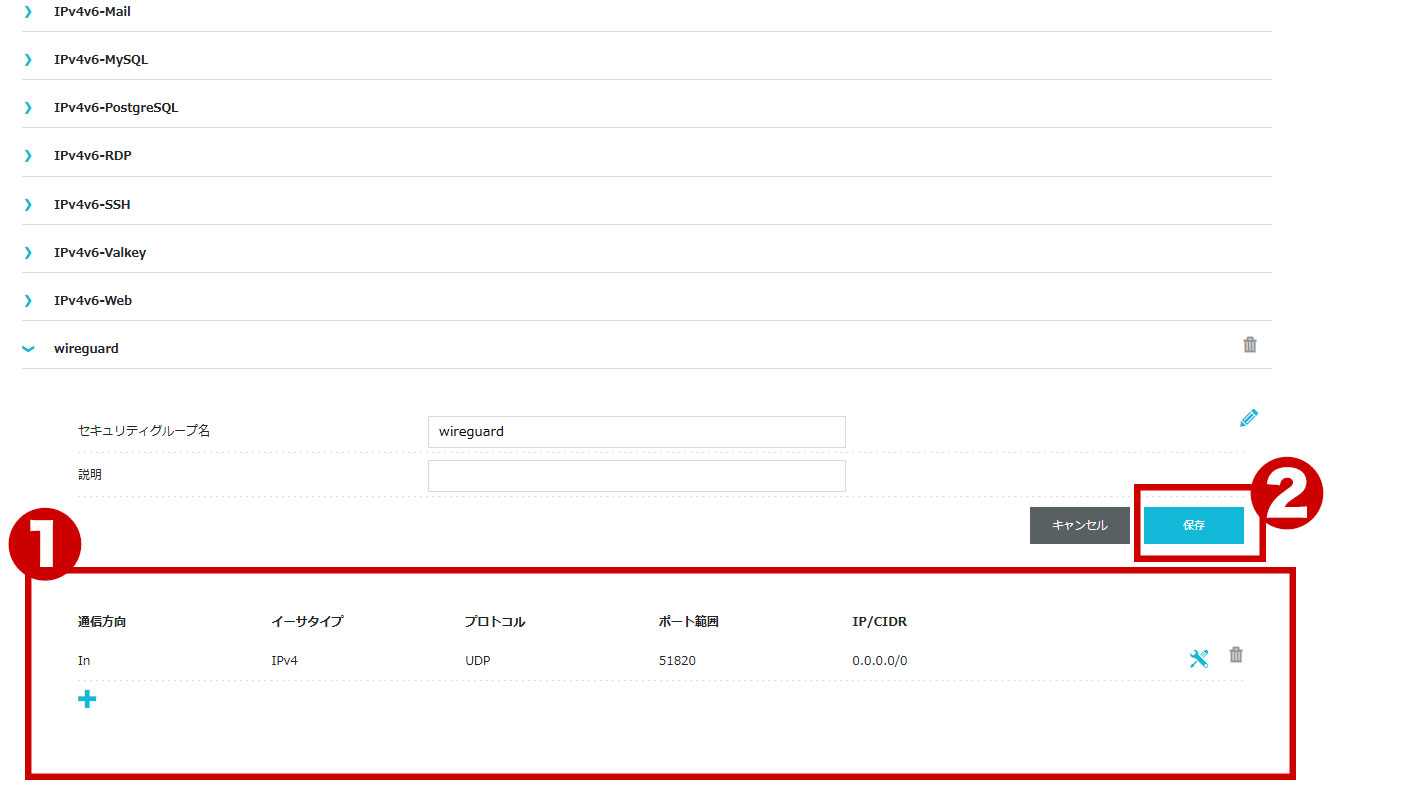Expand the IPv4v6-RDP security group
This screenshot has height=791, width=1401.
28,156
